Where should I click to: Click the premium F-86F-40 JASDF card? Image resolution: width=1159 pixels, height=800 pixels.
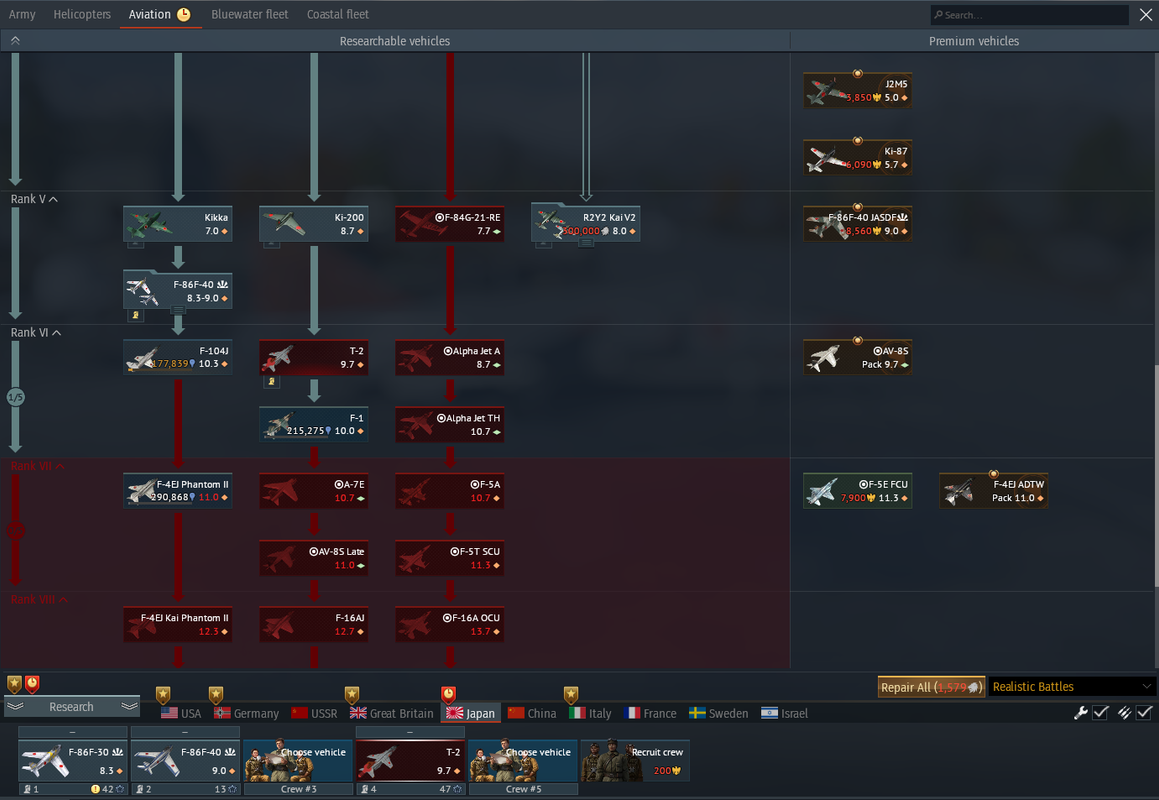[x=857, y=223]
